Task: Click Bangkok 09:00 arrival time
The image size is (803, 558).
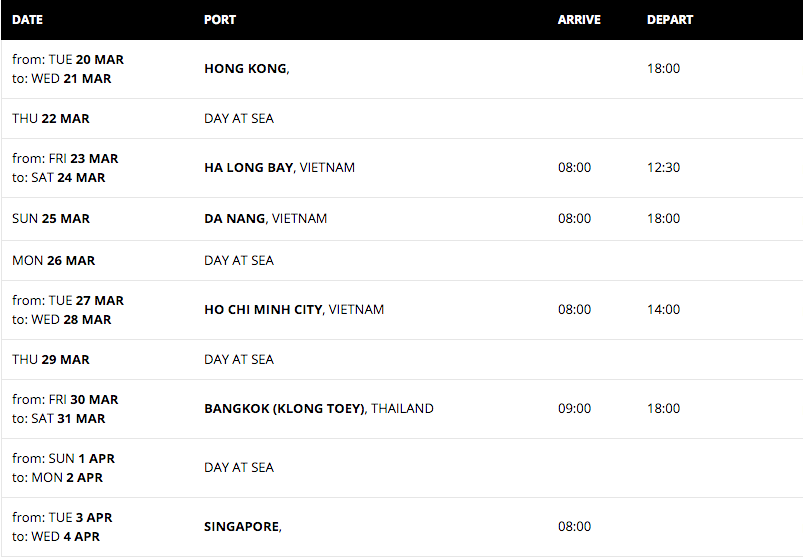Action: point(574,409)
